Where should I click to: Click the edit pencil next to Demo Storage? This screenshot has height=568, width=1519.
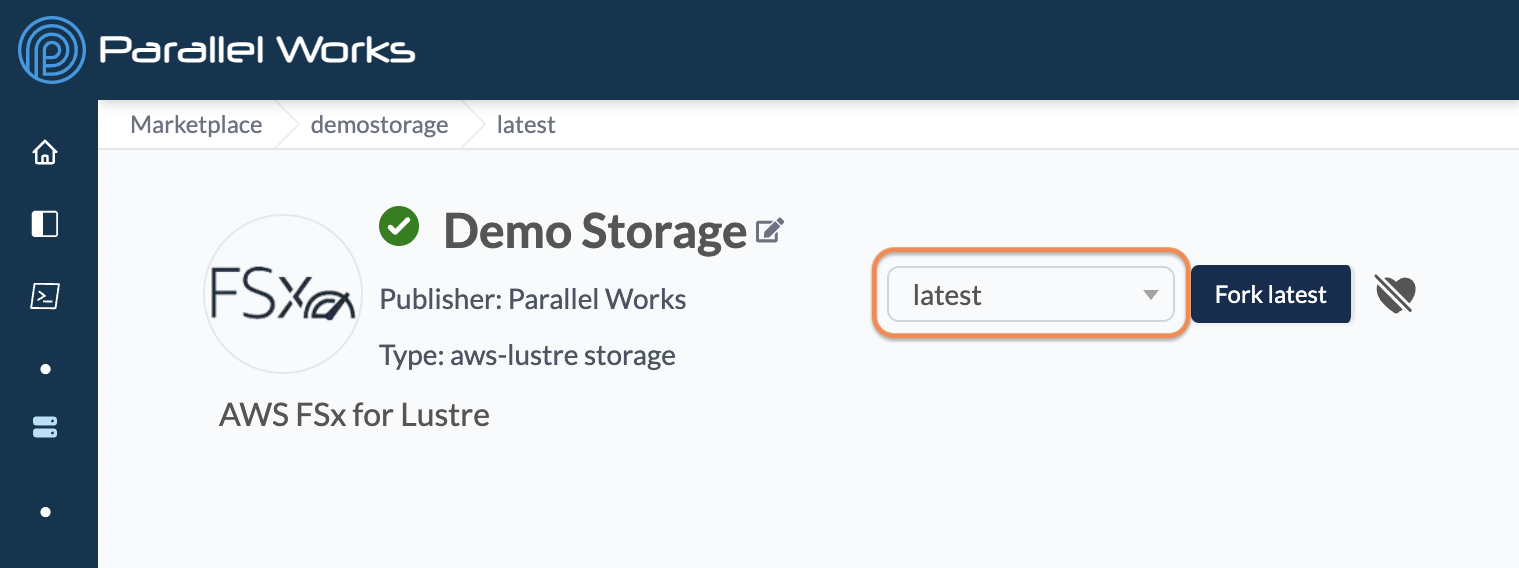769,231
